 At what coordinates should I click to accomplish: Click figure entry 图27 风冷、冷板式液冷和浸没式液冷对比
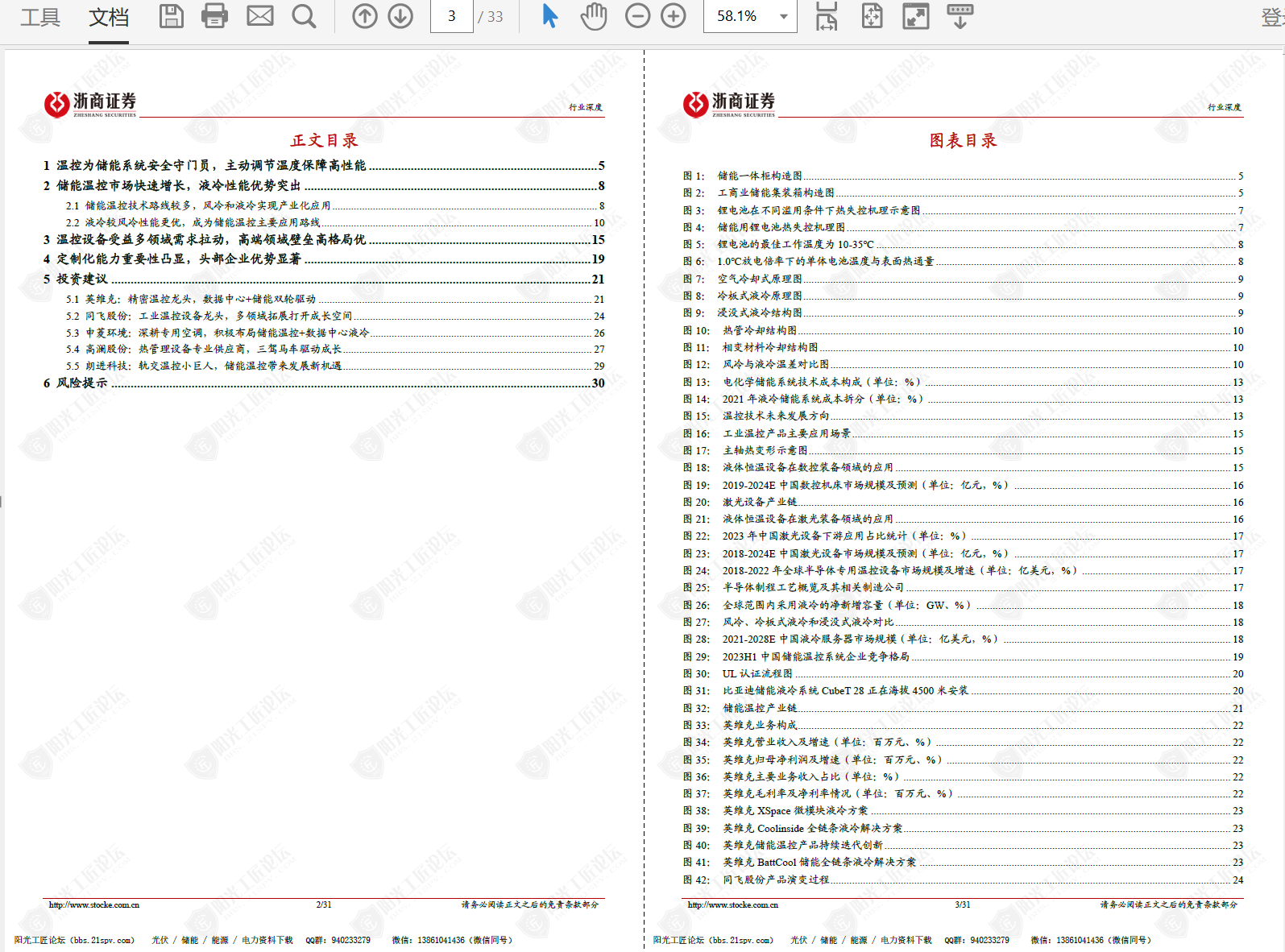[x=963, y=622]
